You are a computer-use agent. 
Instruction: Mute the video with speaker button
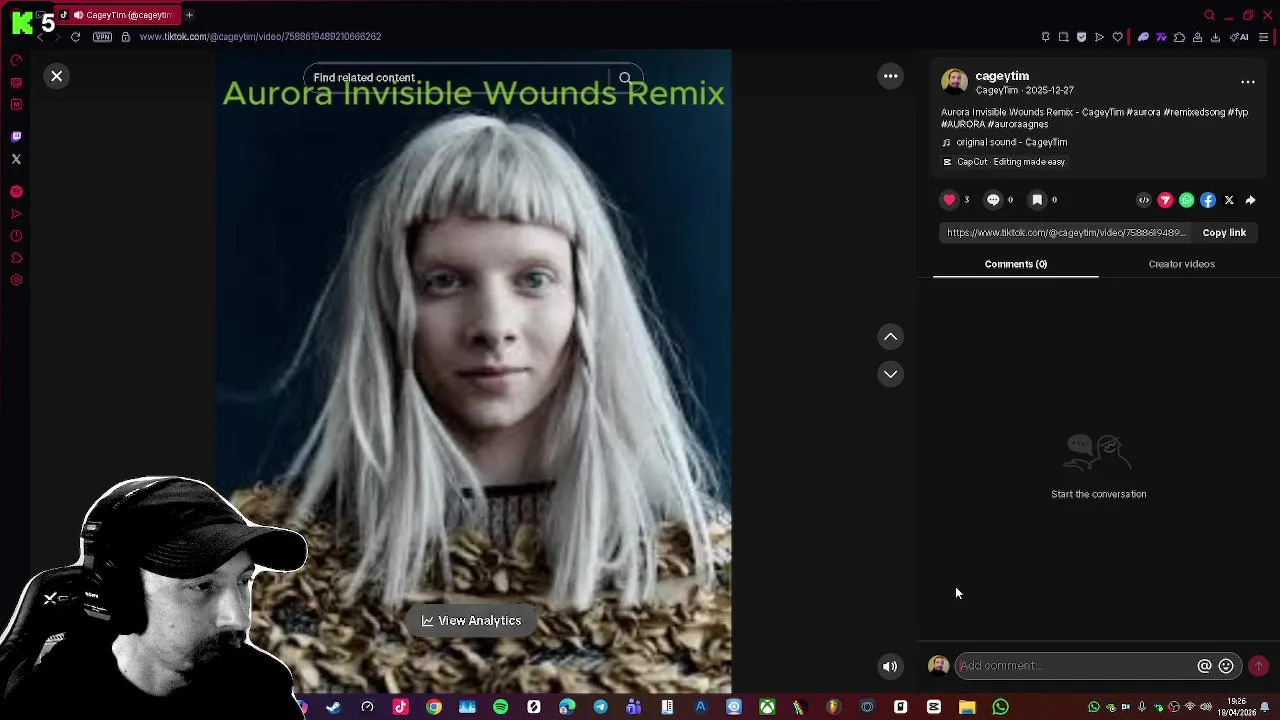890,667
